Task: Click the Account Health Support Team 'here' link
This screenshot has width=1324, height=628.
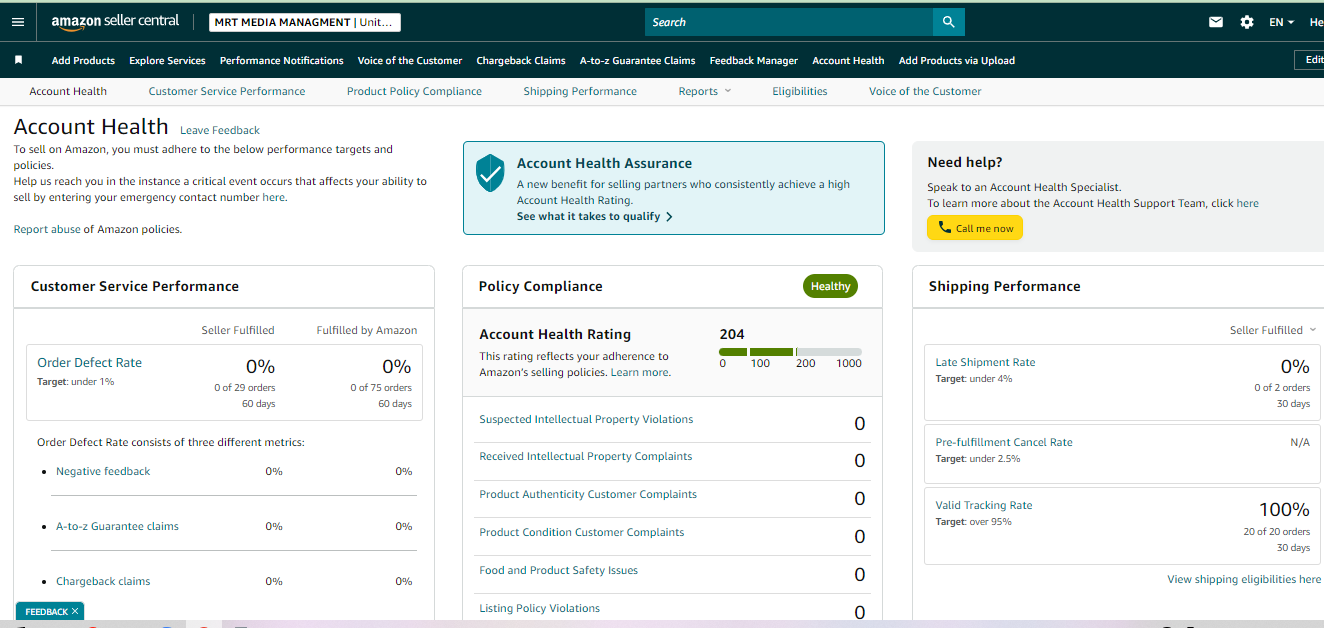Action: (x=1247, y=203)
